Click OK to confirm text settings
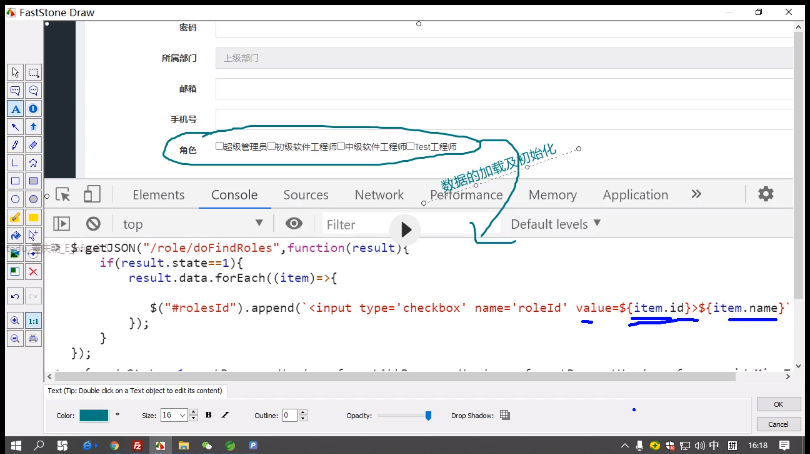Screen dimensions: 810x454 778,404
